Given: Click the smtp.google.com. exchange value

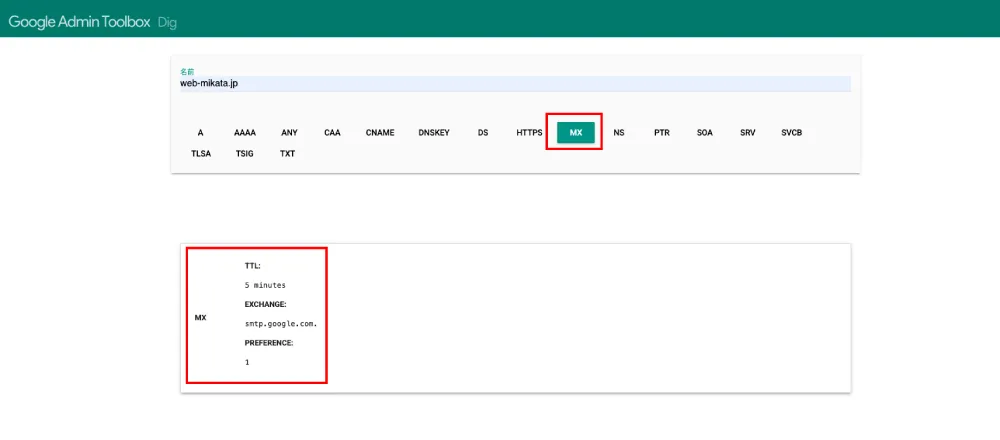Looking at the screenshot, I should coord(281,323).
